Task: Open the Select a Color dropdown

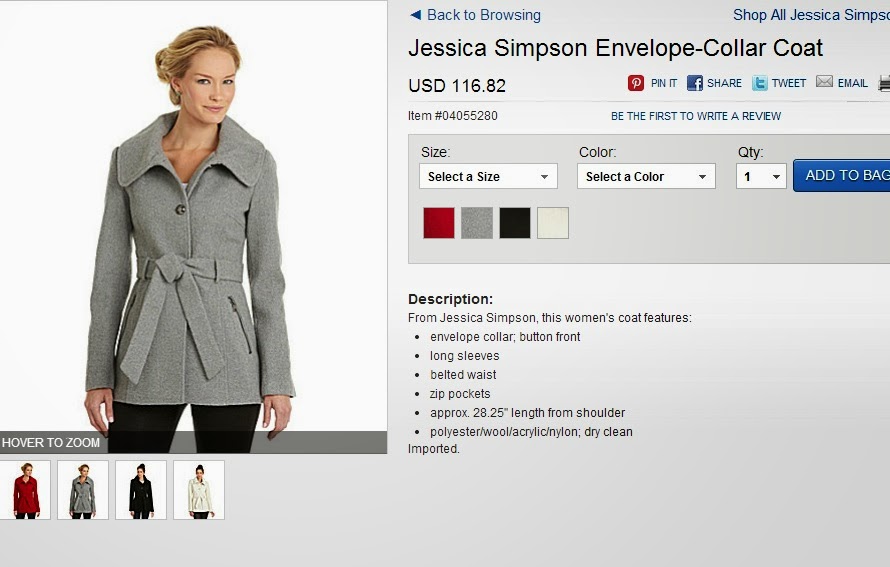Action: 646,177
